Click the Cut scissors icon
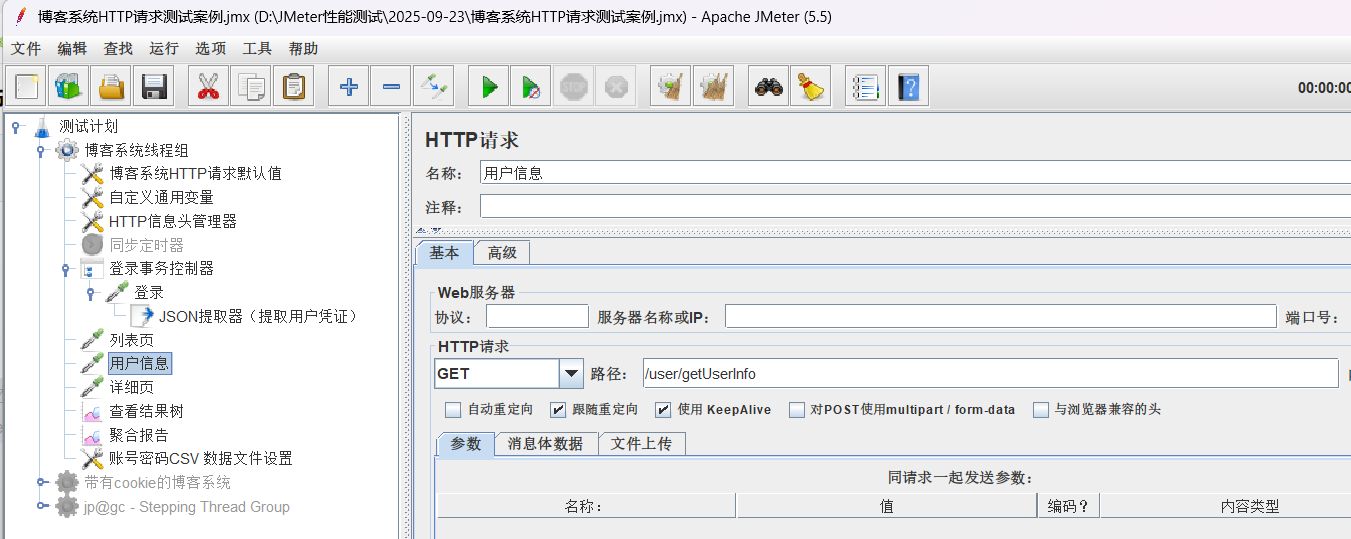1351x539 pixels. pyautogui.click(x=208, y=87)
